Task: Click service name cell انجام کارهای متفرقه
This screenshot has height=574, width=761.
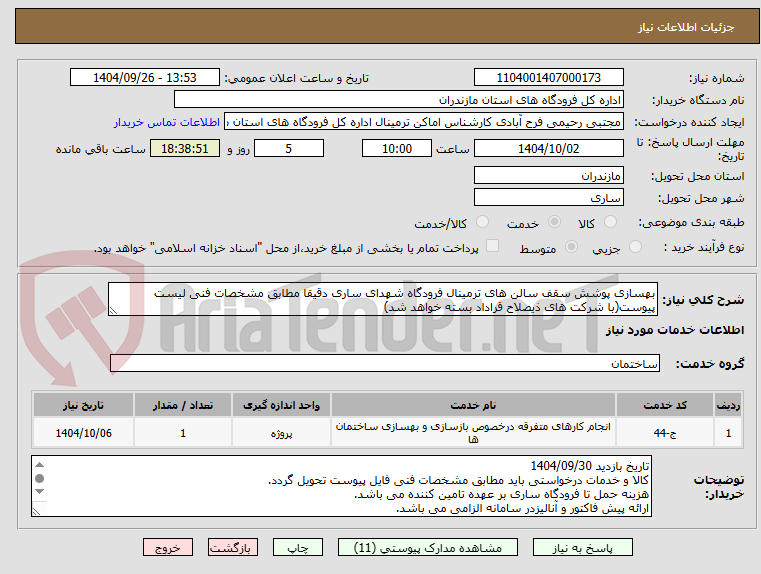Action: (x=473, y=433)
